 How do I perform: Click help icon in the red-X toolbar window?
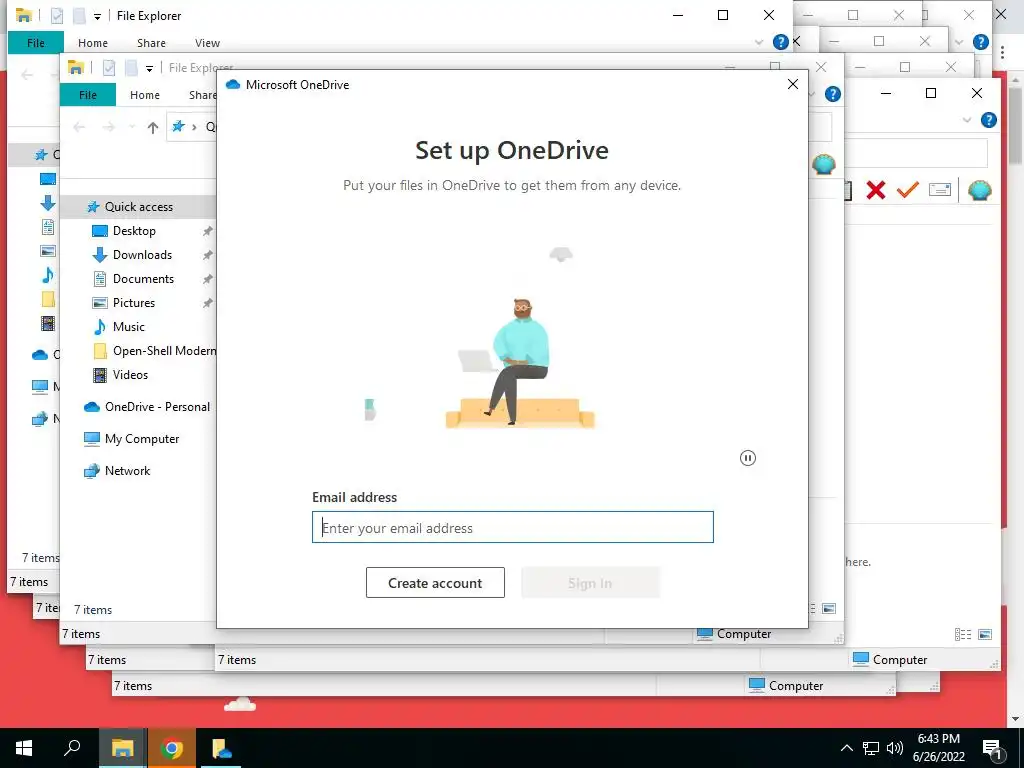coord(989,120)
